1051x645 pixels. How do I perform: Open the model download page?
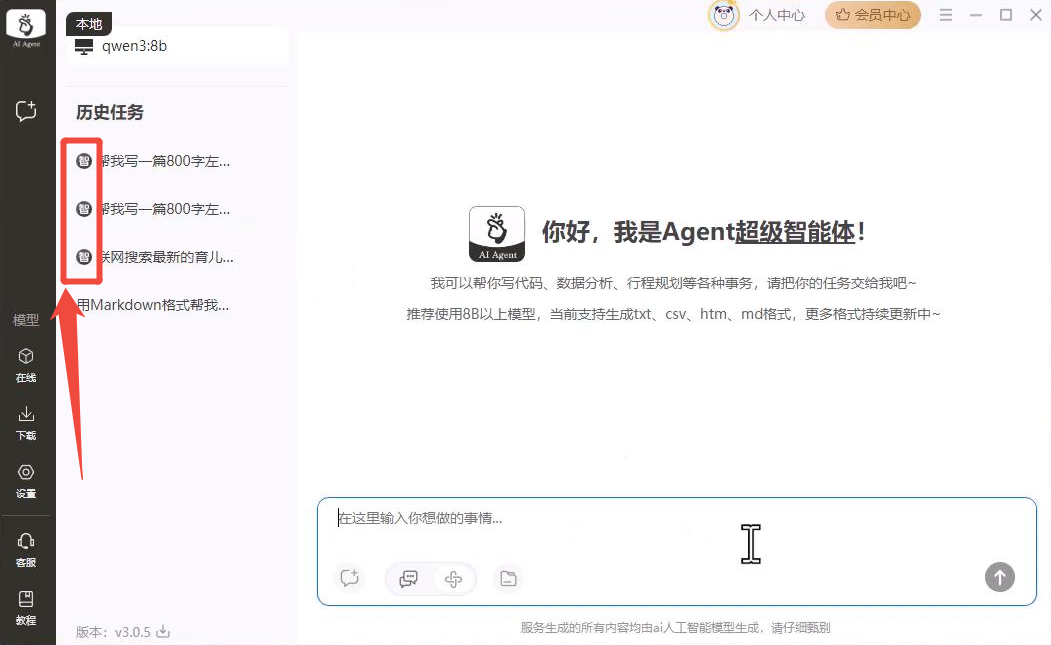(x=26, y=423)
